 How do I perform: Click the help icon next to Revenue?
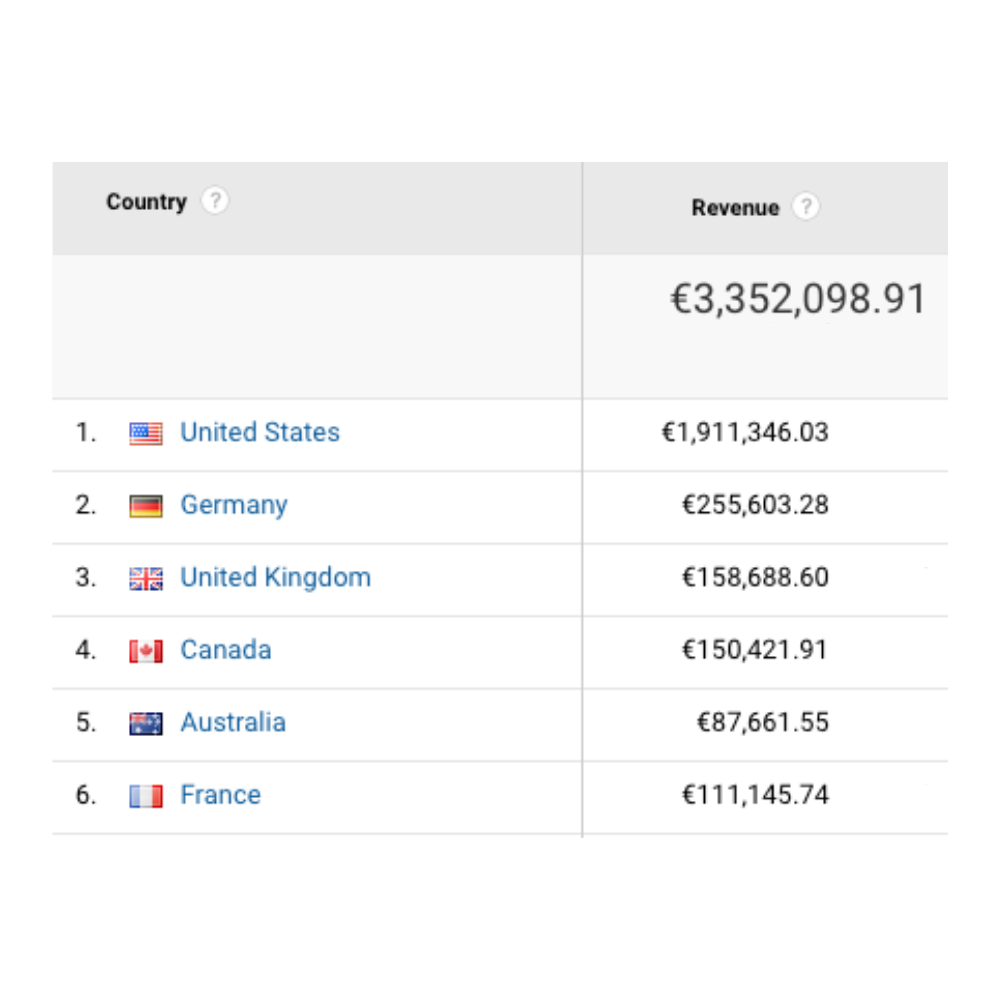point(806,207)
